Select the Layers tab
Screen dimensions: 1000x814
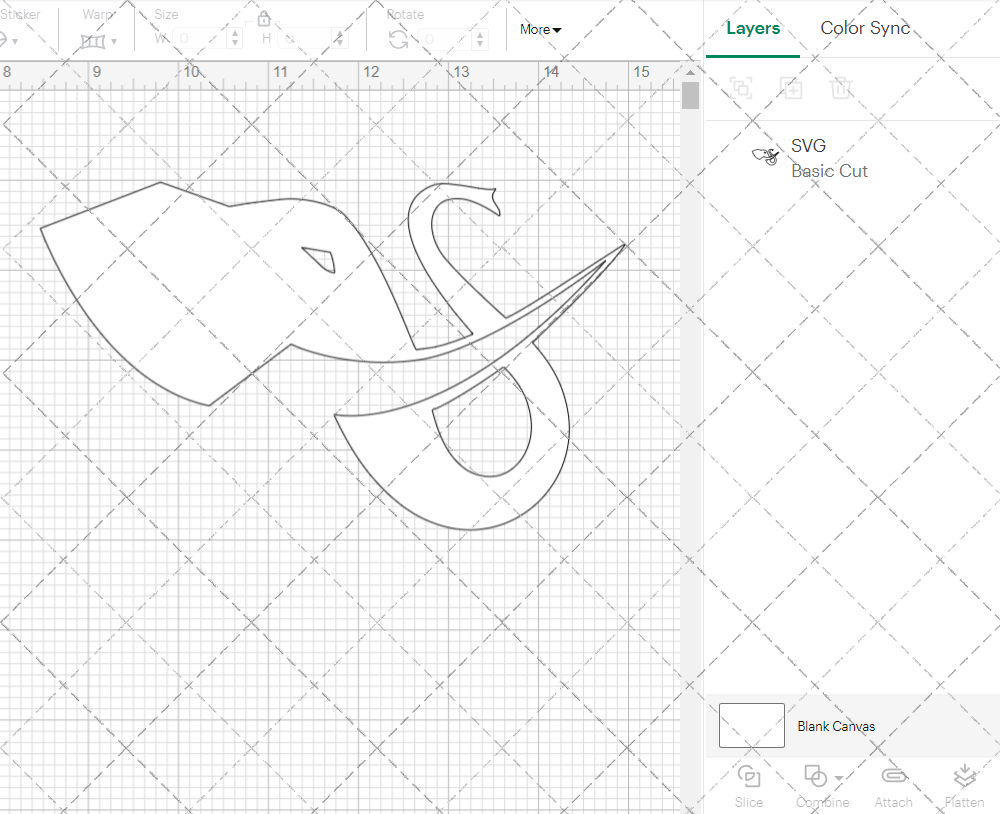click(753, 28)
